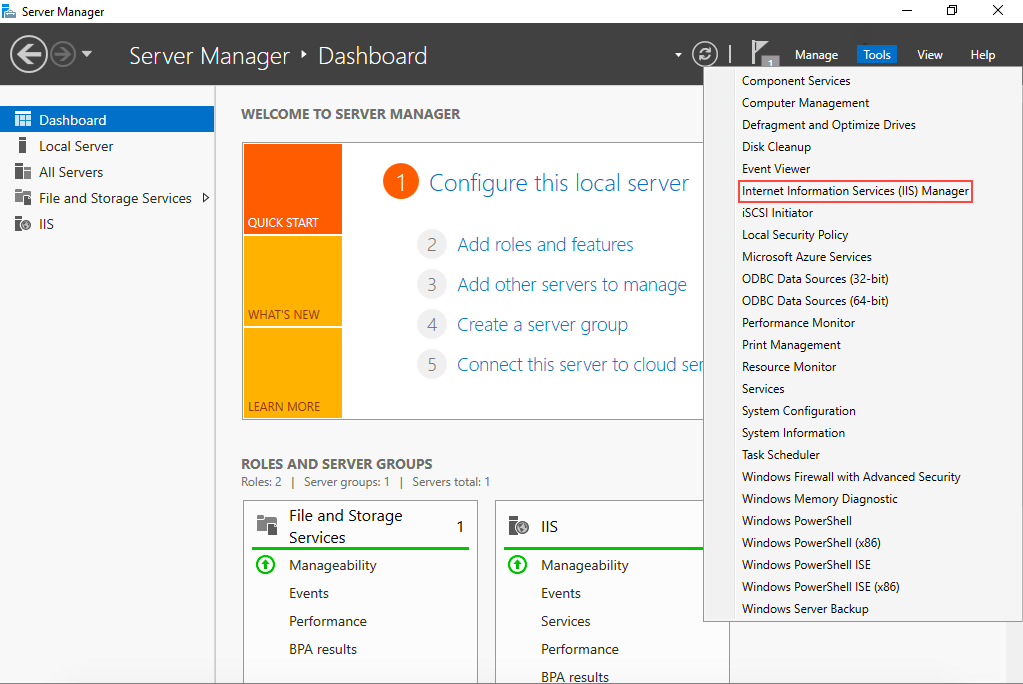Expand File and Storage Services submenu arrow
This screenshot has height=684, width=1023.
[x=206, y=198]
